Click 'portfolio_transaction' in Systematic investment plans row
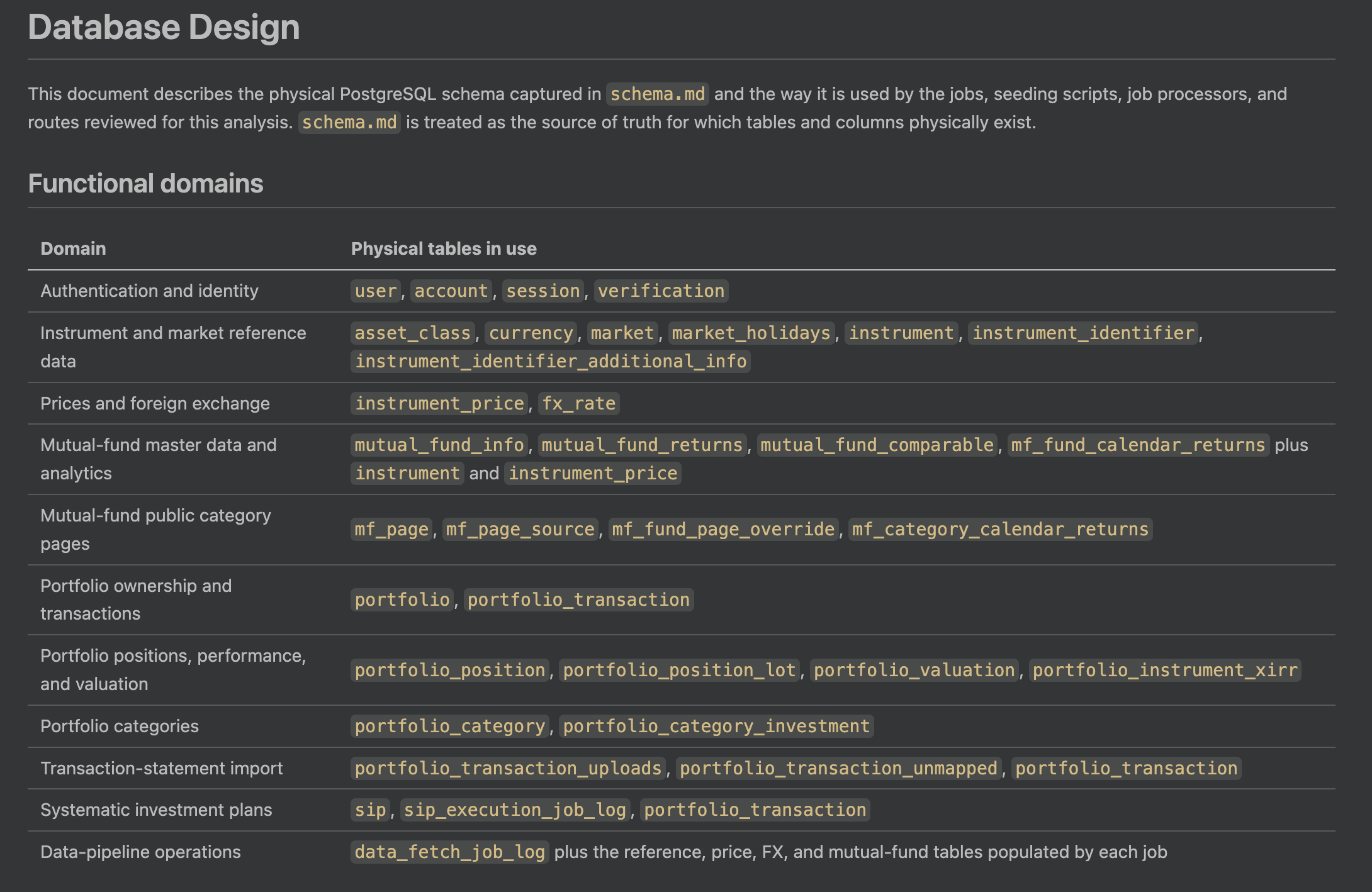 755,810
